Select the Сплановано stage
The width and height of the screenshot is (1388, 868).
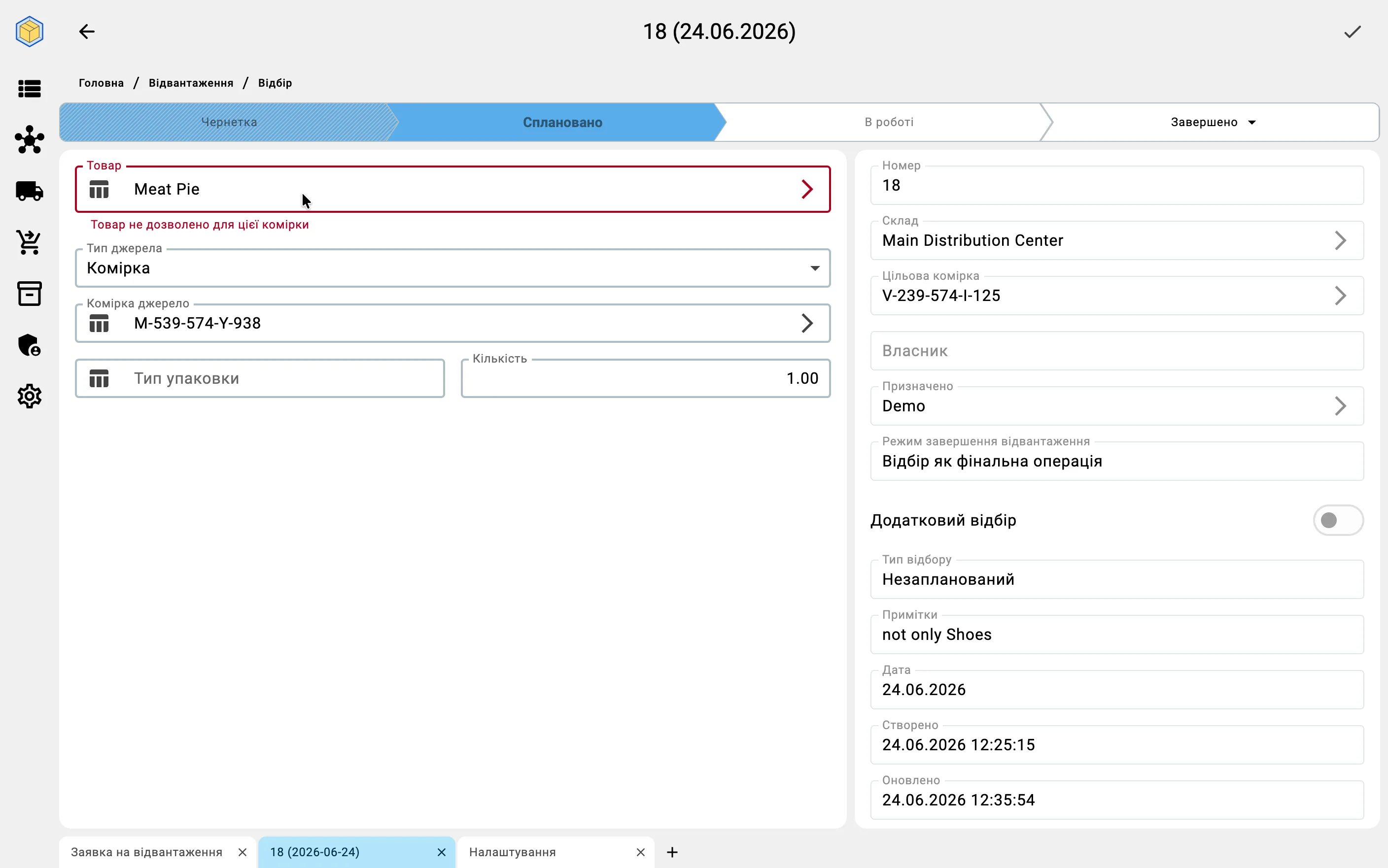[562, 122]
